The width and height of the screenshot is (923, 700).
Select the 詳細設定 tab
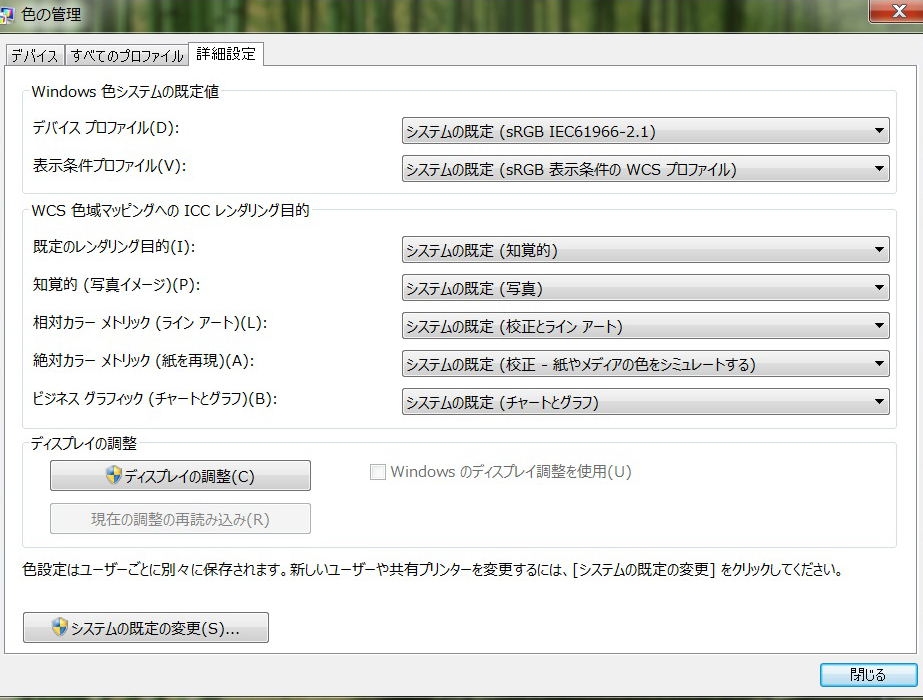click(226, 54)
